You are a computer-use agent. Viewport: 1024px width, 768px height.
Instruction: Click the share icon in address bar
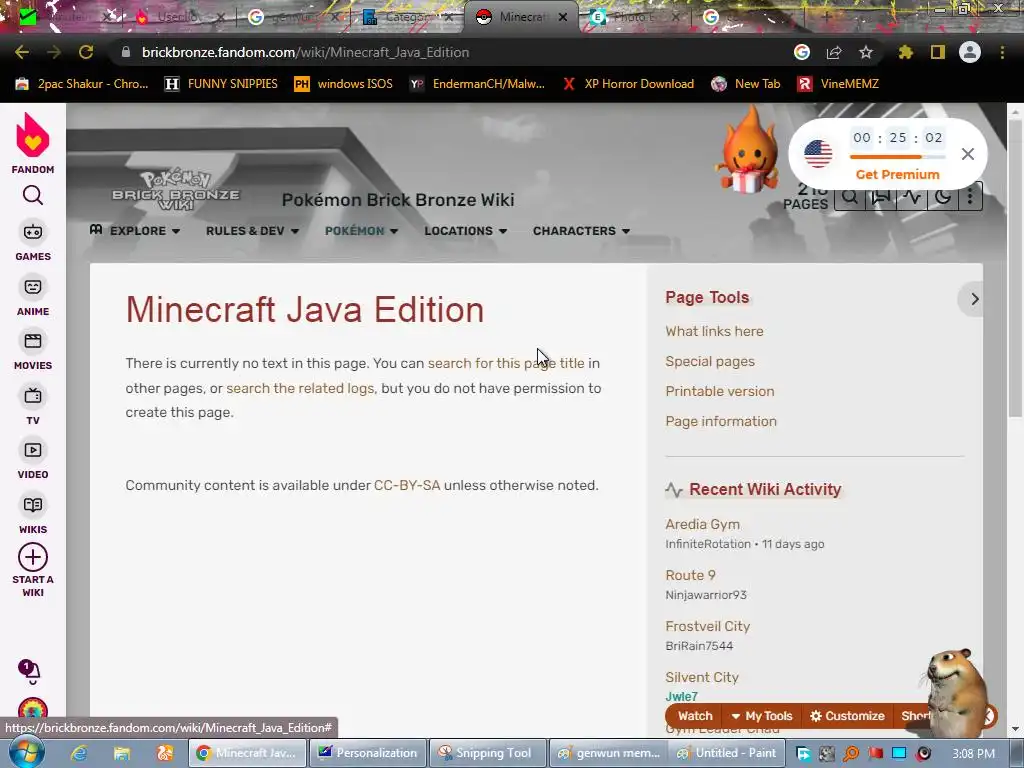(x=834, y=52)
